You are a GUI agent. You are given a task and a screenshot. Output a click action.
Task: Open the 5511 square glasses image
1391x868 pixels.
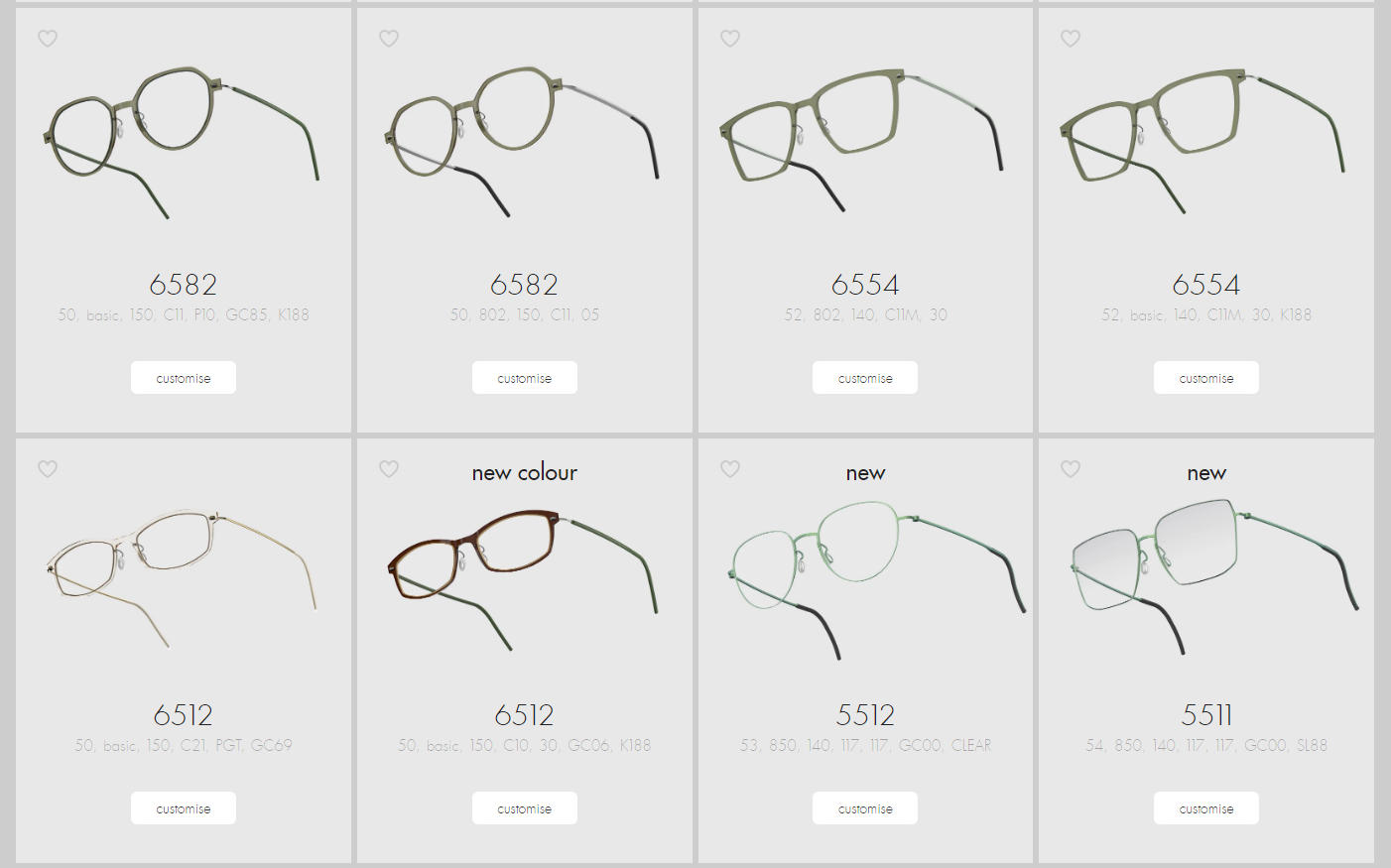(1214, 575)
